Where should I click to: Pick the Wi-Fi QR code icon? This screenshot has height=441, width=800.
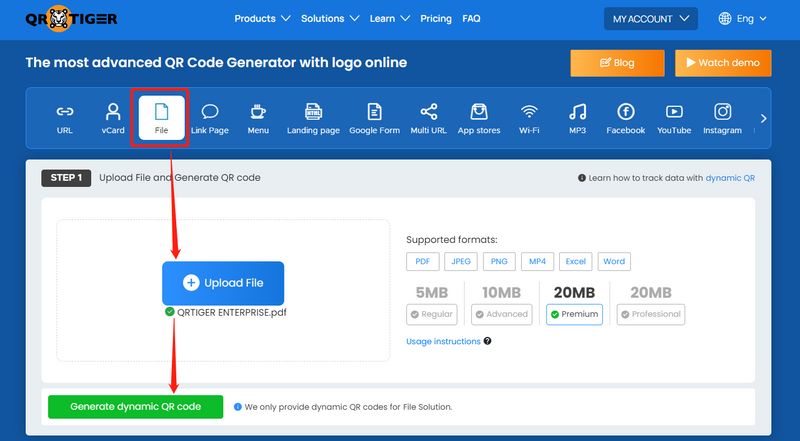[529, 112]
